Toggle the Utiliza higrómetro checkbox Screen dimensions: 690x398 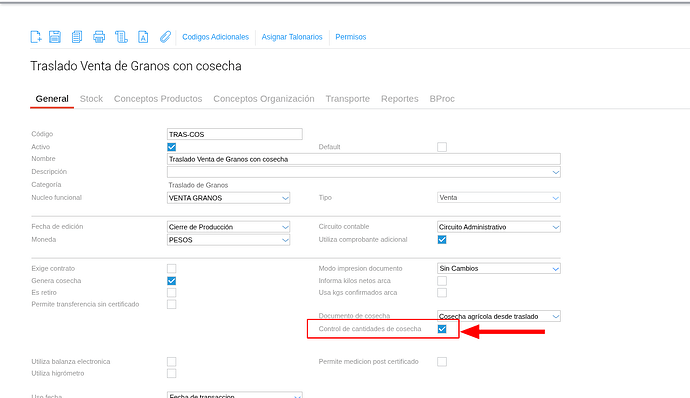tap(172, 373)
